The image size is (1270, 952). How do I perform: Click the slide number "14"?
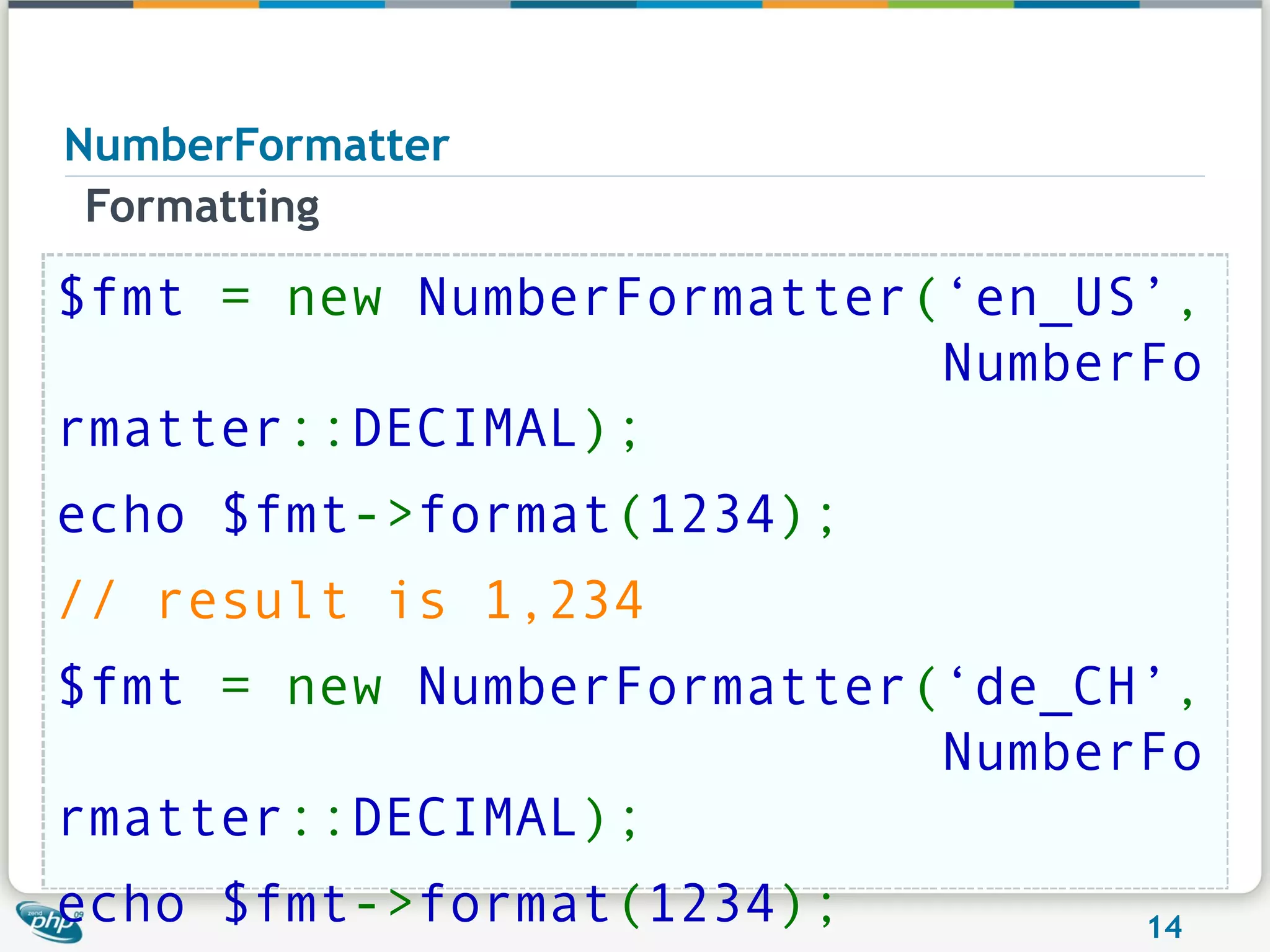tap(1165, 927)
